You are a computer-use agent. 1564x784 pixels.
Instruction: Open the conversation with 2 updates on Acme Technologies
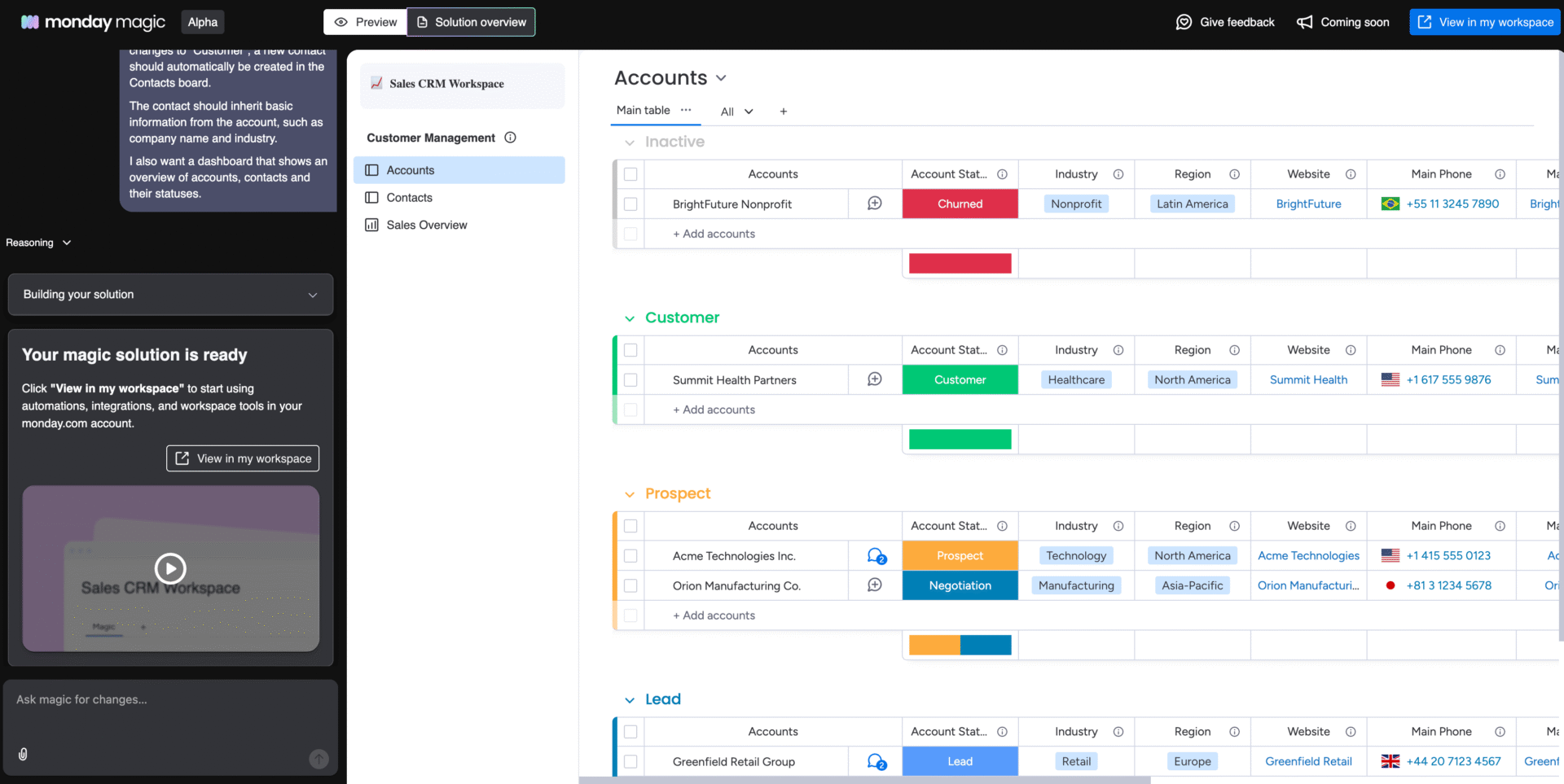pos(874,557)
